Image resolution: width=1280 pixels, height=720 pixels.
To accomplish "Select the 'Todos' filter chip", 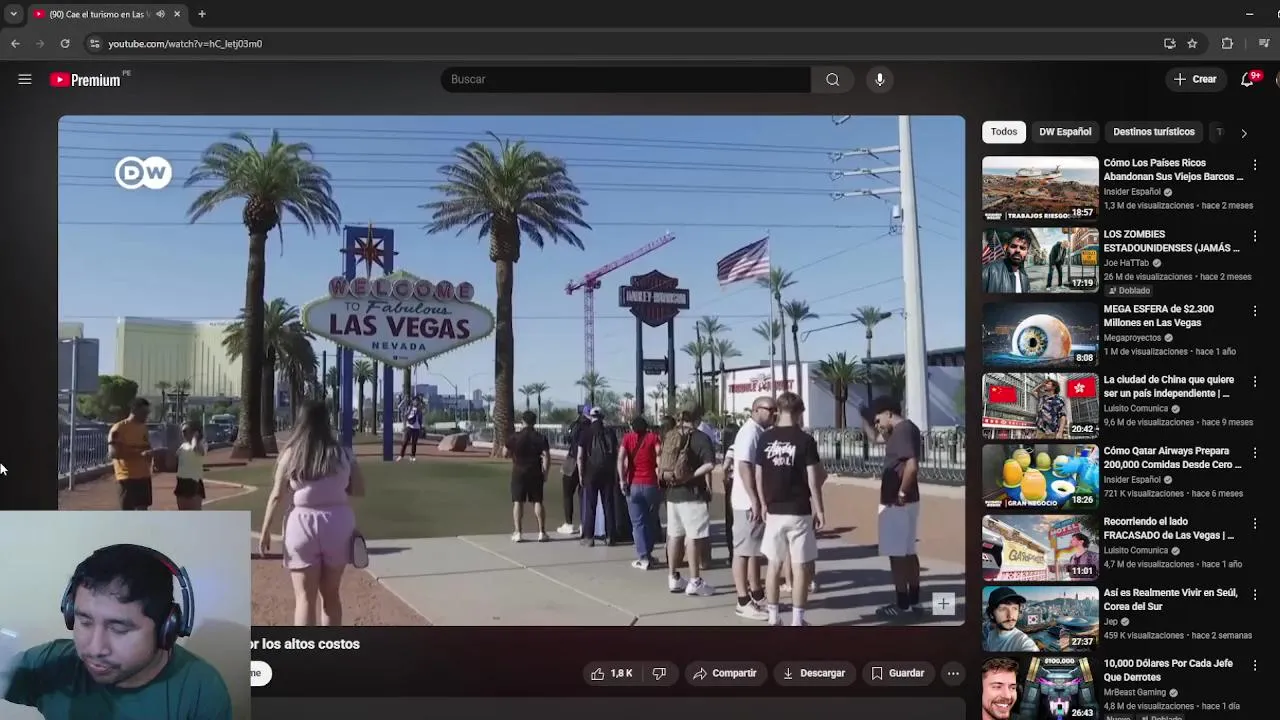I will pos(1004,132).
